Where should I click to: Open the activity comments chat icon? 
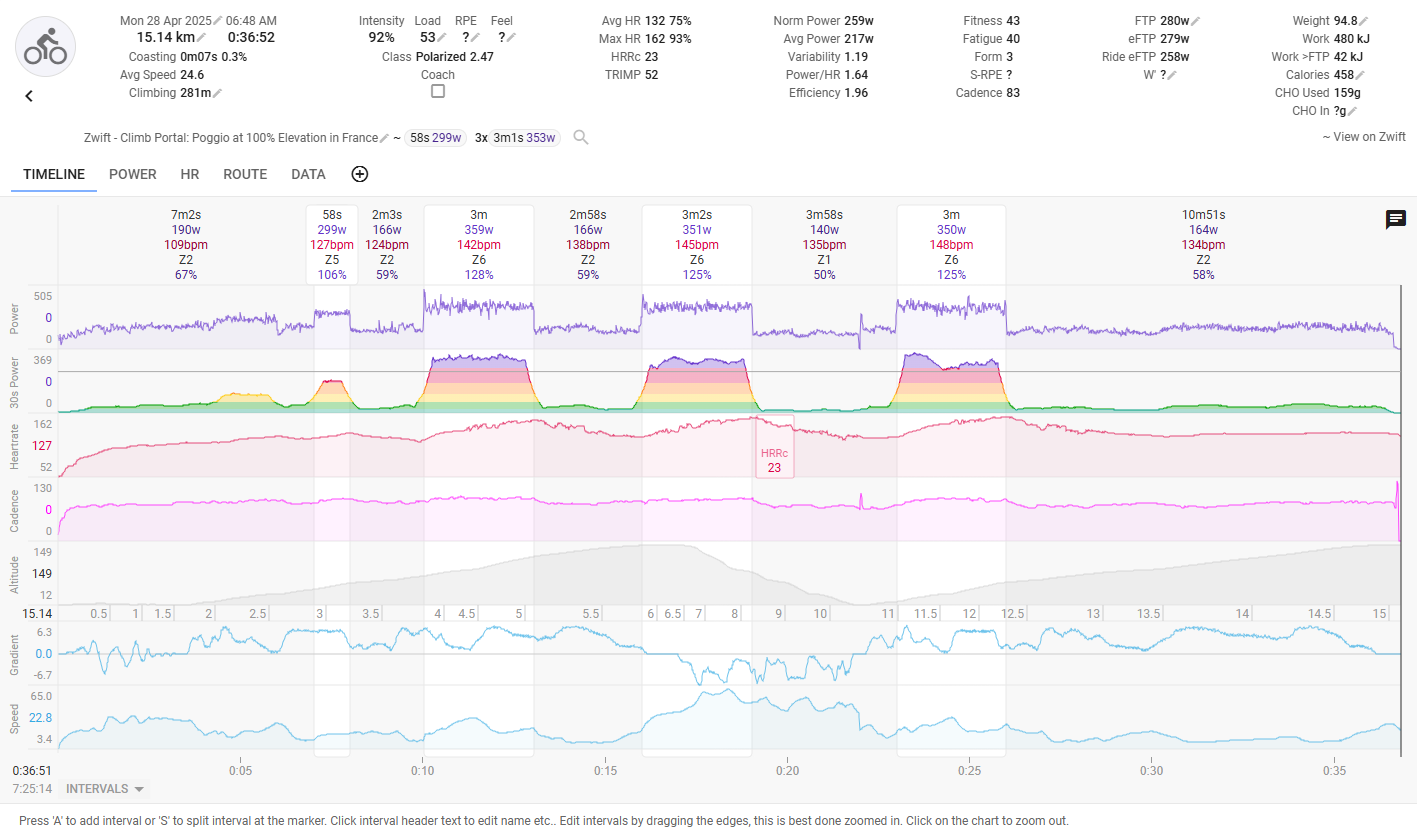click(x=1396, y=220)
